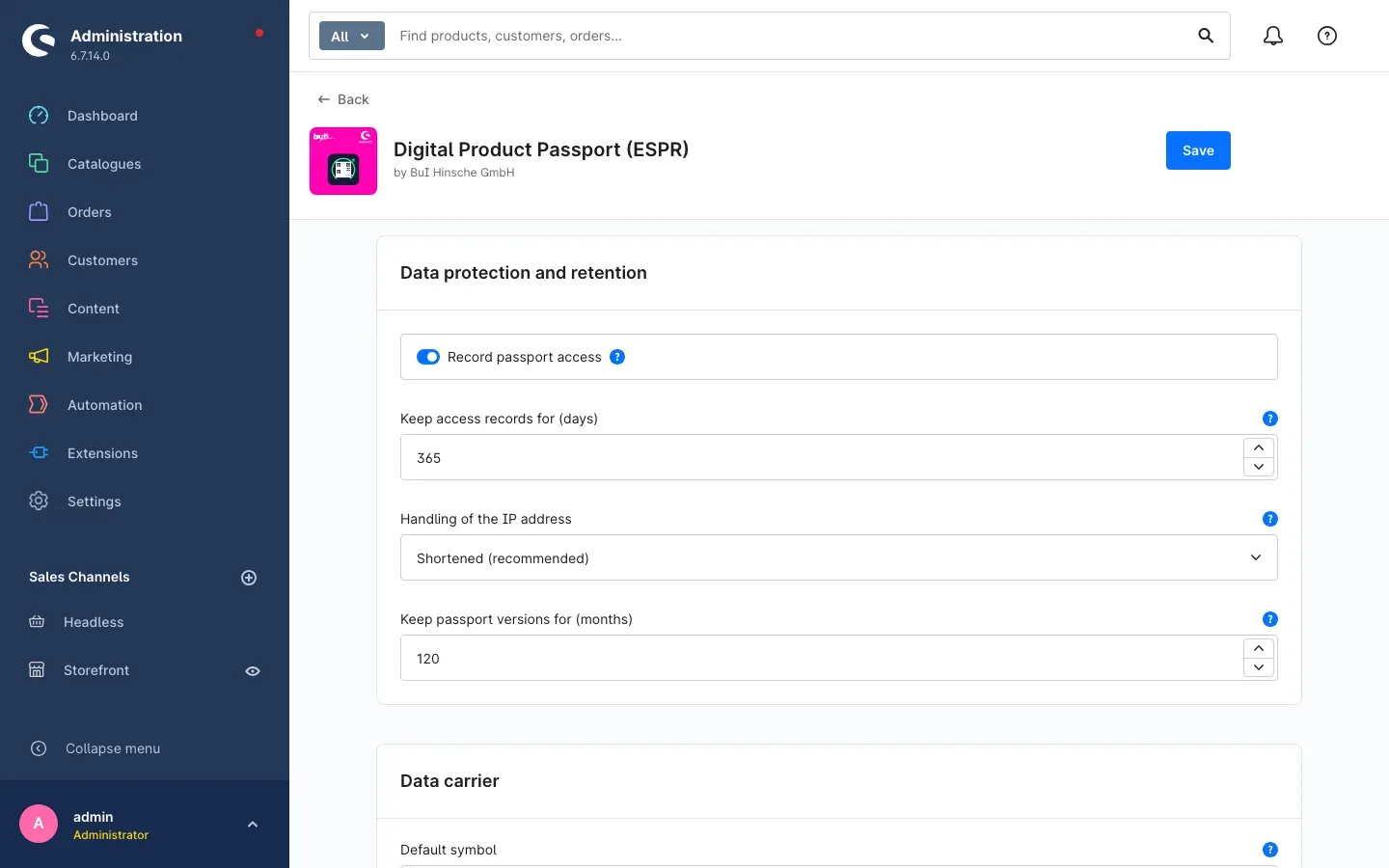The height and width of the screenshot is (868, 1389).
Task: Show help for Default symbol
Action: point(1269,850)
